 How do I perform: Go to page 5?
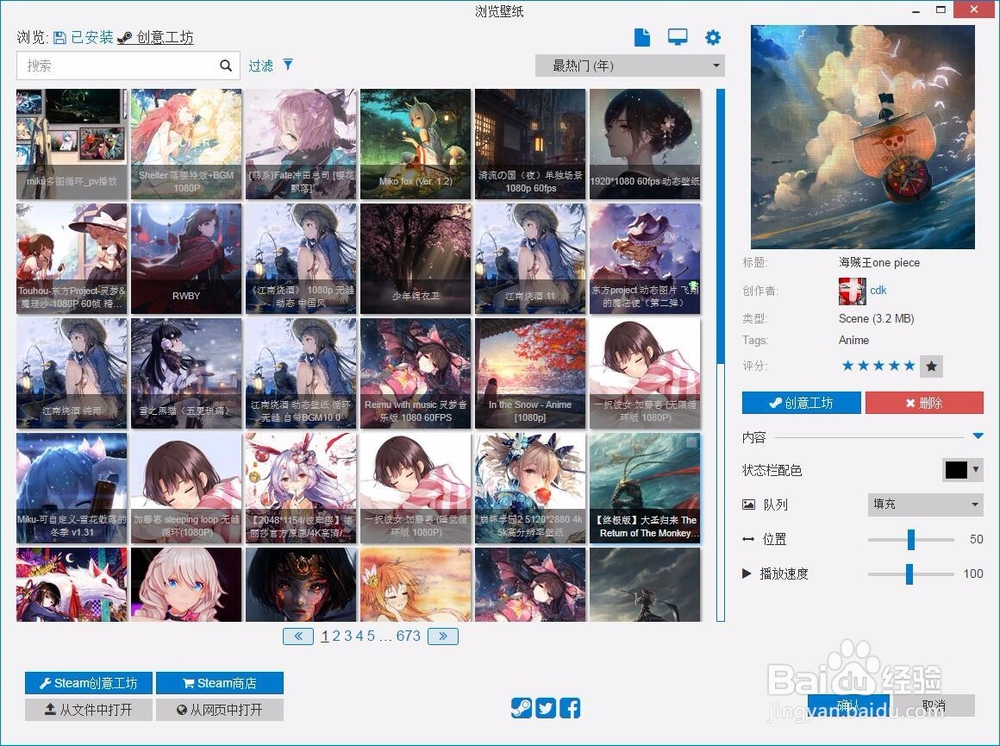(x=371, y=636)
